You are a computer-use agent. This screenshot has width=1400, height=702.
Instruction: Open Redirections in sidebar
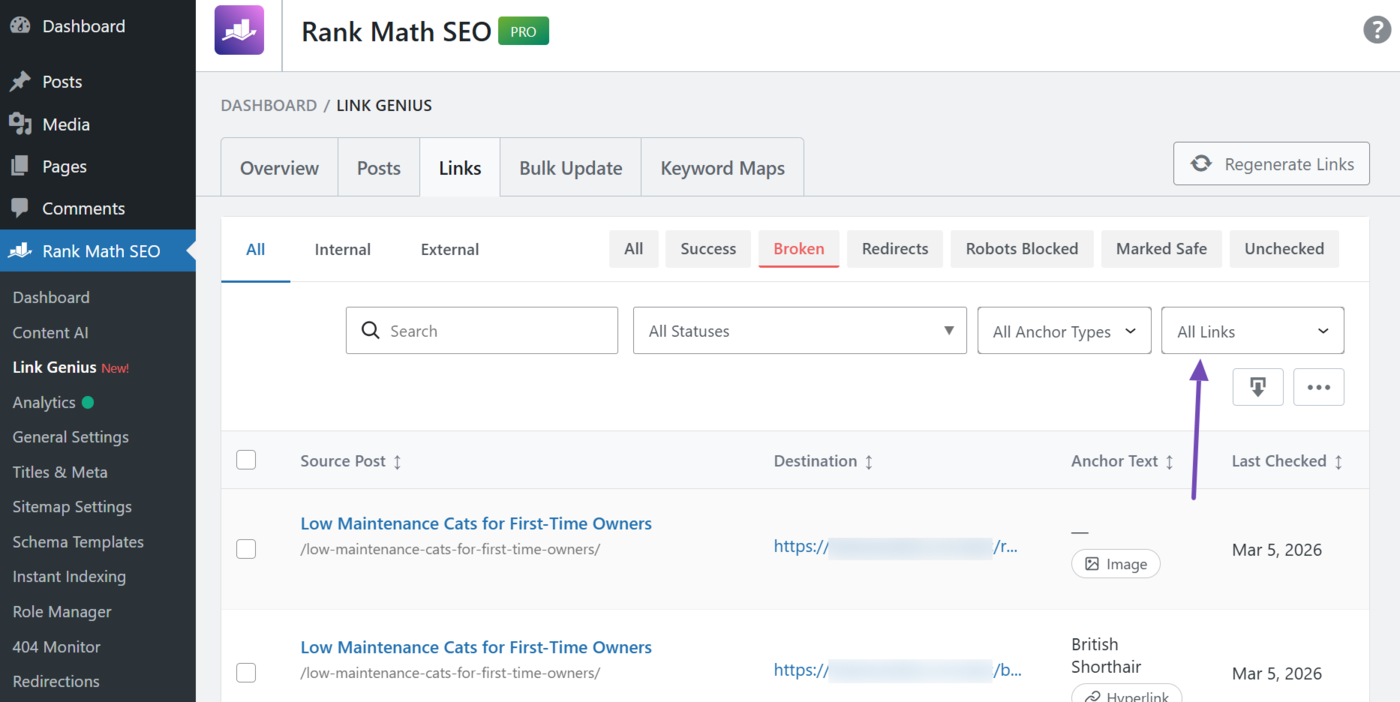pyautogui.click(x=56, y=682)
